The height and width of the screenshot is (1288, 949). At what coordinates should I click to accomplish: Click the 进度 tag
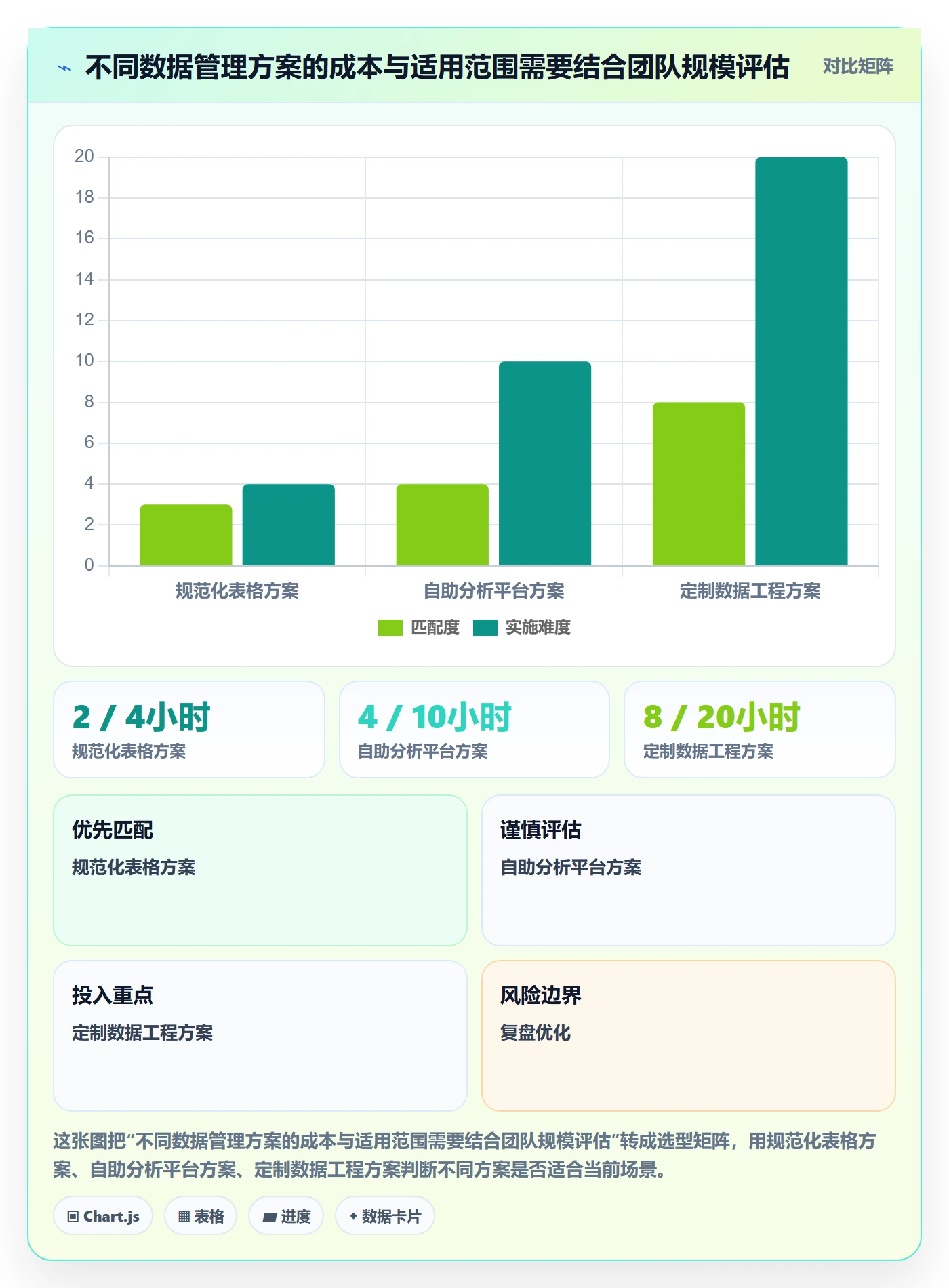click(286, 1216)
